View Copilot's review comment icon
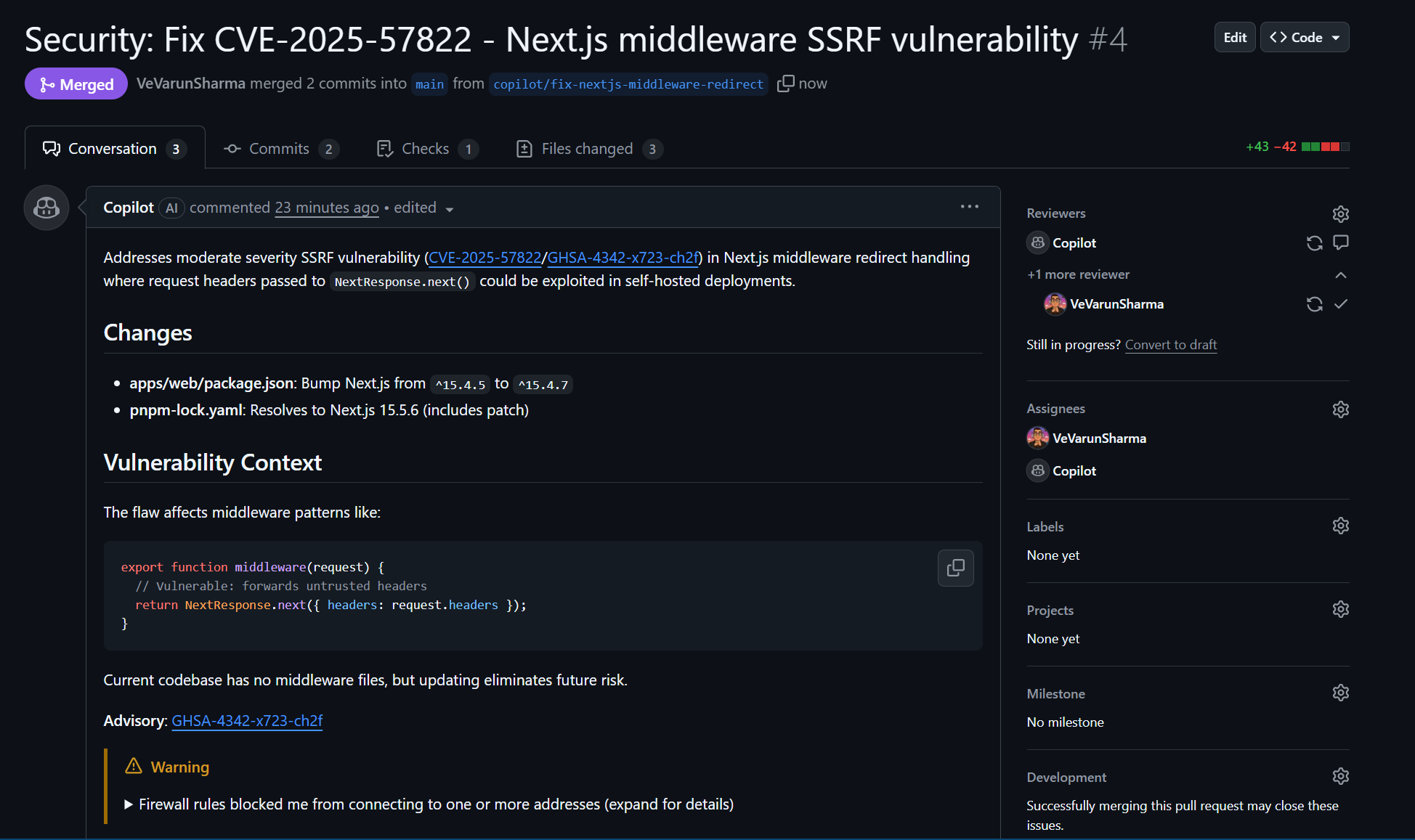Screen dimensions: 1415x840 [x=1341, y=242]
